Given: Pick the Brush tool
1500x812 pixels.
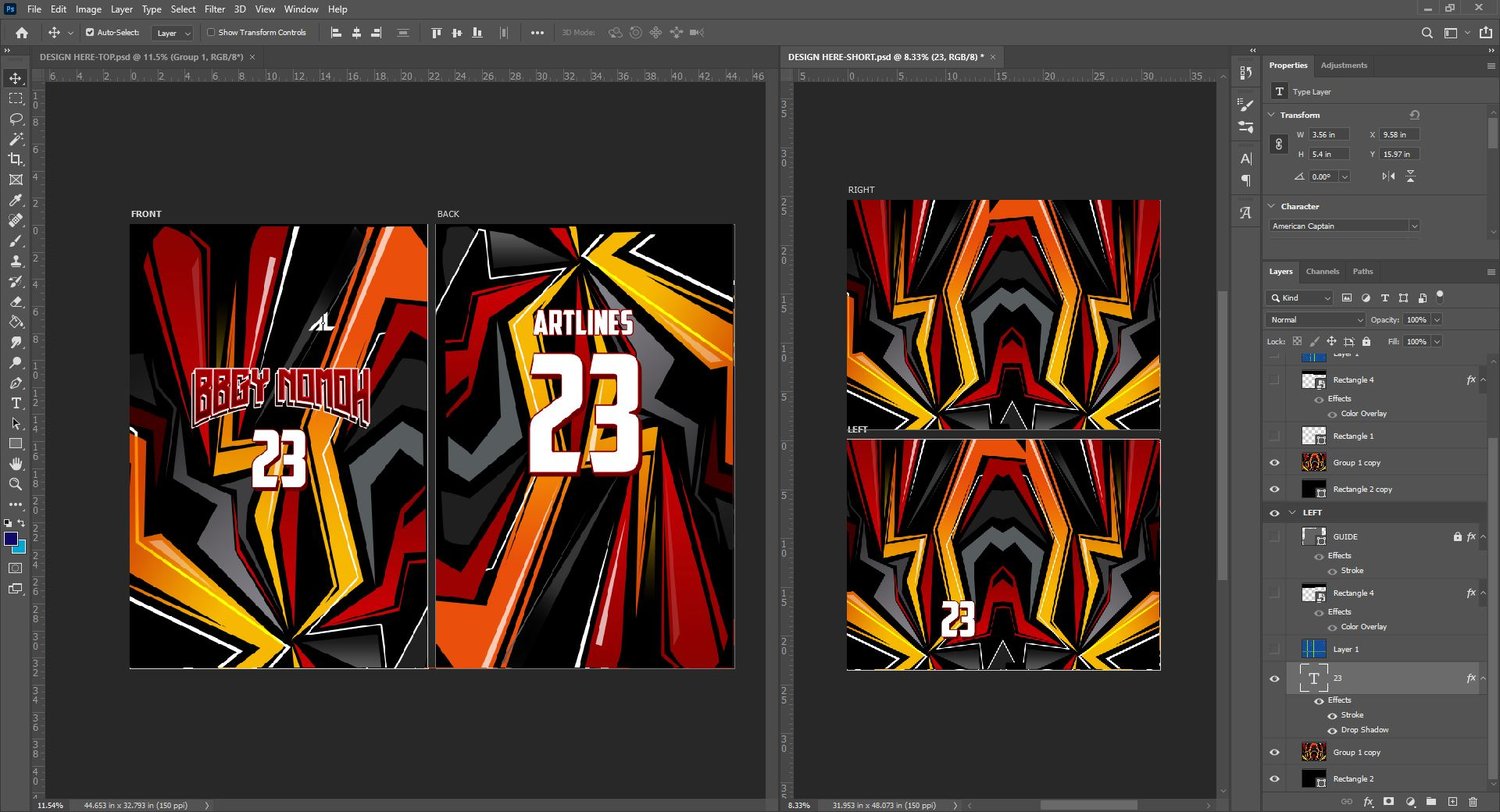Looking at the screenshot, I should coord(15,240).
